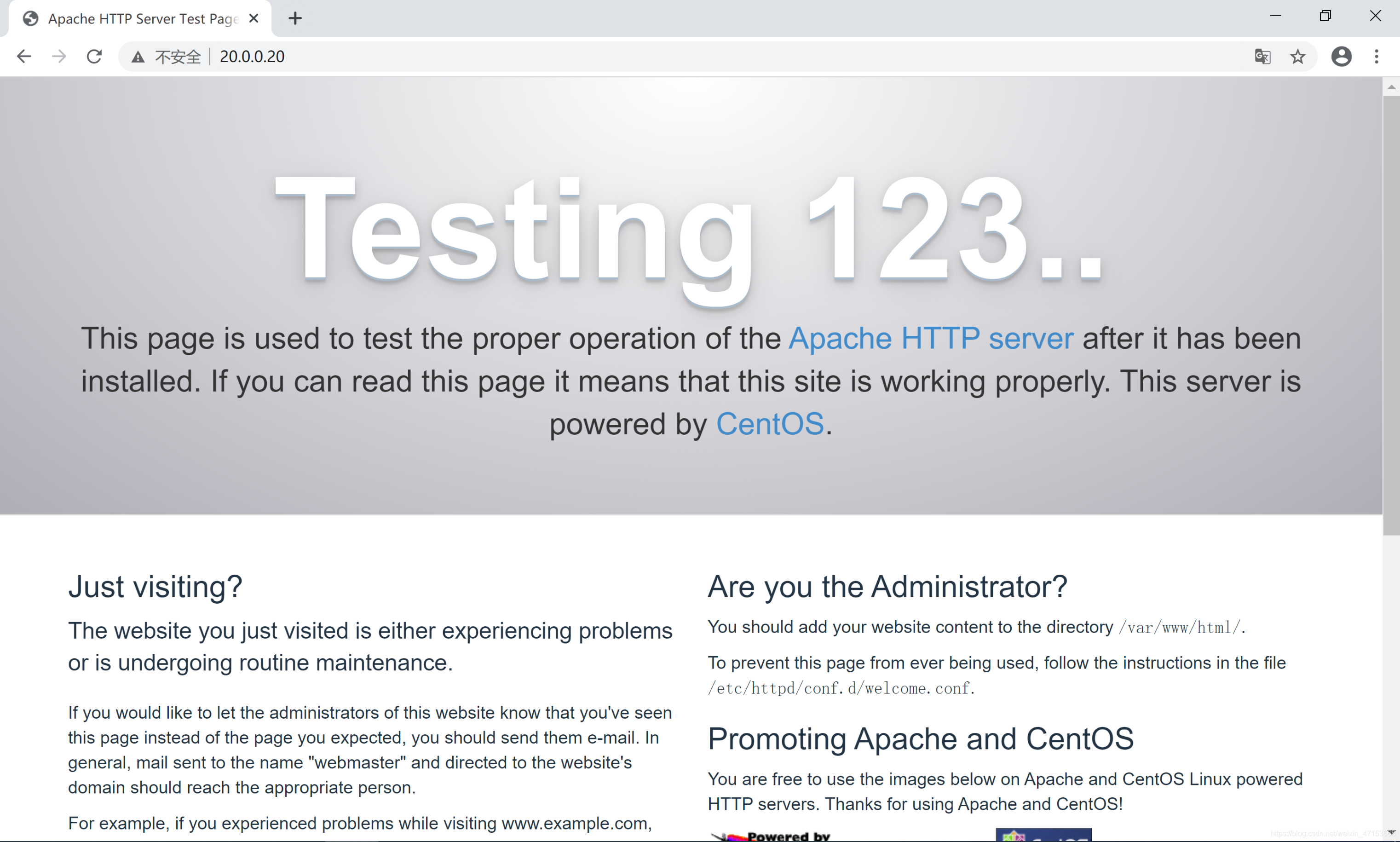Click the Powered by Apache image
Viewport: 1400px width, 842px height.
772,836
